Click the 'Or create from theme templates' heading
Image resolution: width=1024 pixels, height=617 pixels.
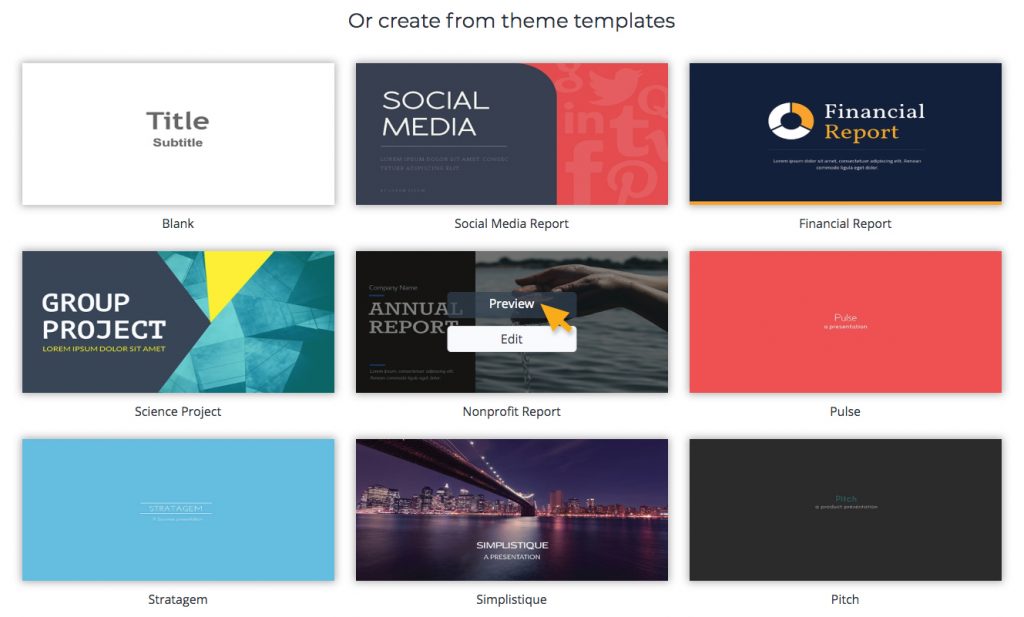click(x=511, y=20)
